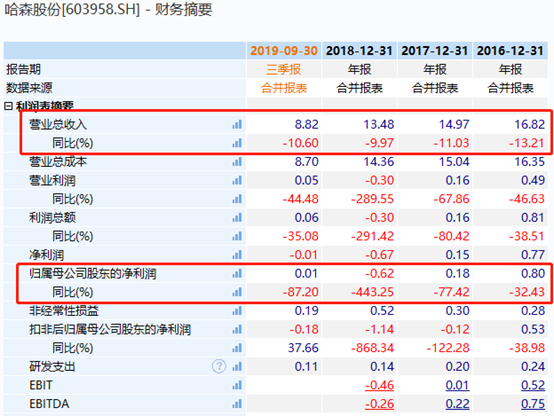Image resolution: width=554 pixels, height=416 pixels.
Task: Open EBITDA value -0.26 link
Action: pyautogui.click(x=379, y=404)
